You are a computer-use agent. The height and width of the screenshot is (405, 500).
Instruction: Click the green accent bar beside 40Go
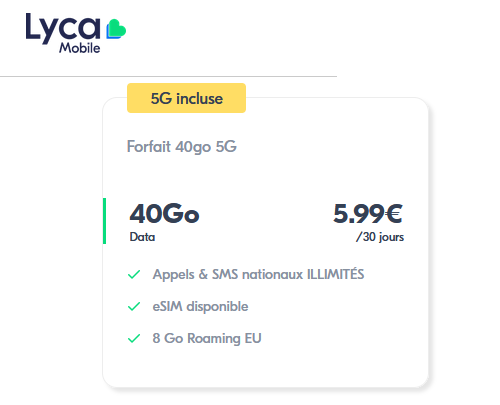(x=104, y=221)
